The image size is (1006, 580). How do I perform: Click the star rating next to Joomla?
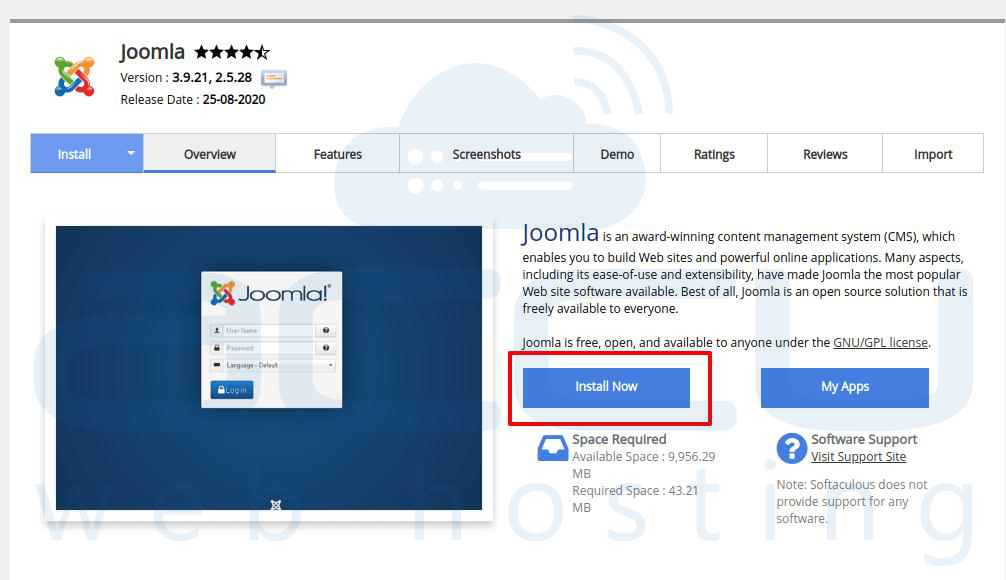point(232,52)
